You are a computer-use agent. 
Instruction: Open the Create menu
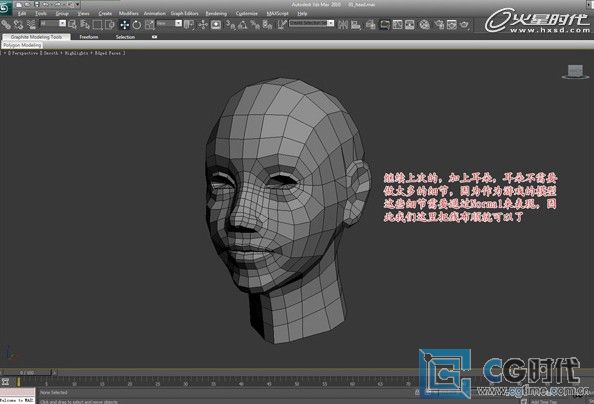105,14
